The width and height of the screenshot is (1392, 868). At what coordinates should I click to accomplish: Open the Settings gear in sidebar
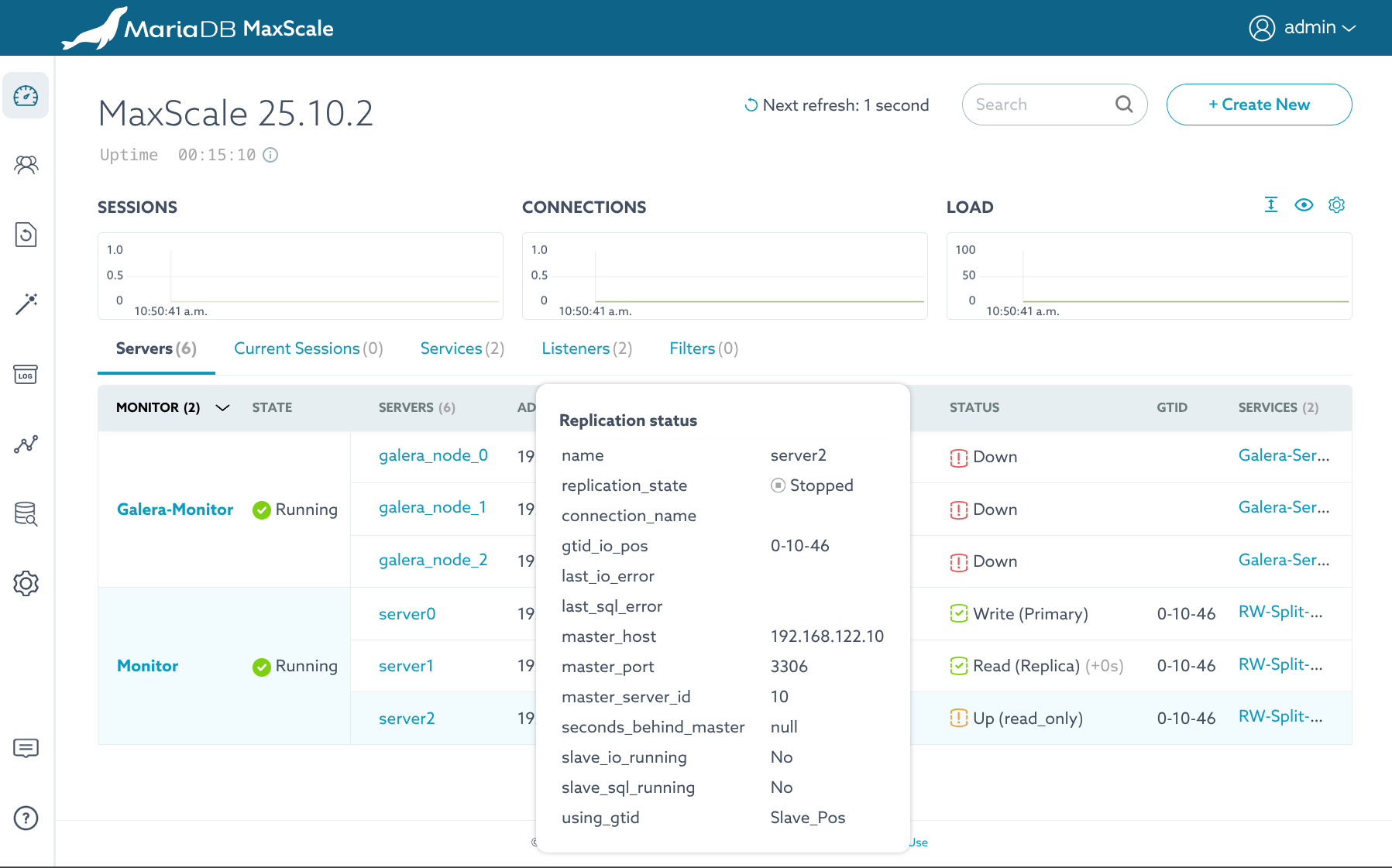tap(26, 584)
